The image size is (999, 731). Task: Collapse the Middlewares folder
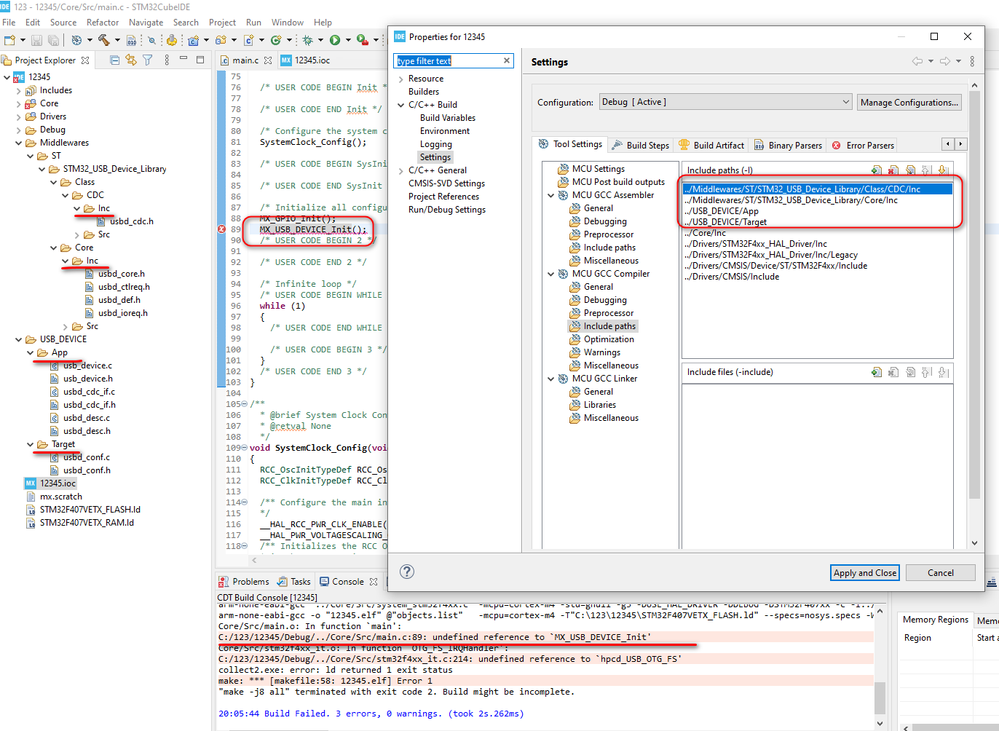(18, 143)
